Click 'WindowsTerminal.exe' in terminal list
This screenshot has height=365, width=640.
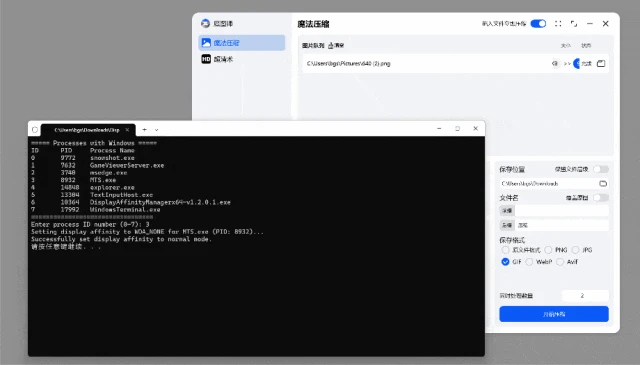coord(125,209)
